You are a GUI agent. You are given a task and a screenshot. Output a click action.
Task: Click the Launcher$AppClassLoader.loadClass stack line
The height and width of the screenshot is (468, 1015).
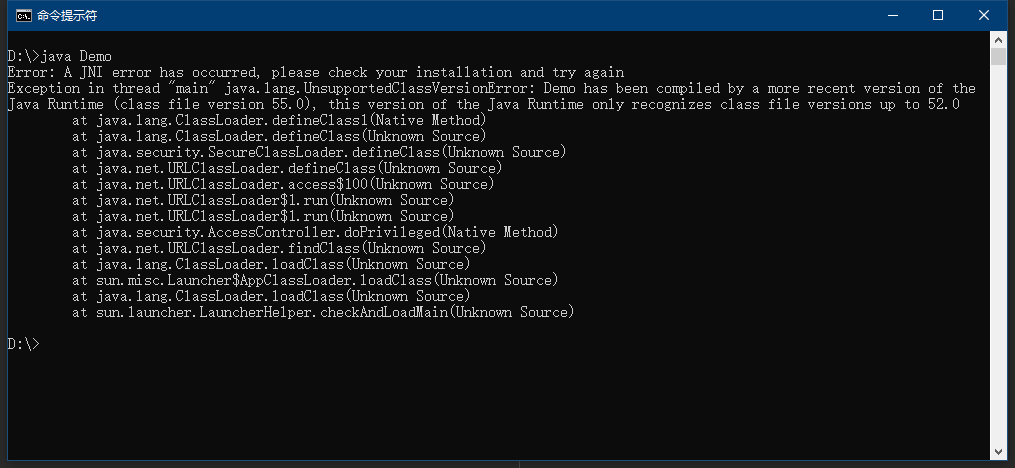(315, 280)
